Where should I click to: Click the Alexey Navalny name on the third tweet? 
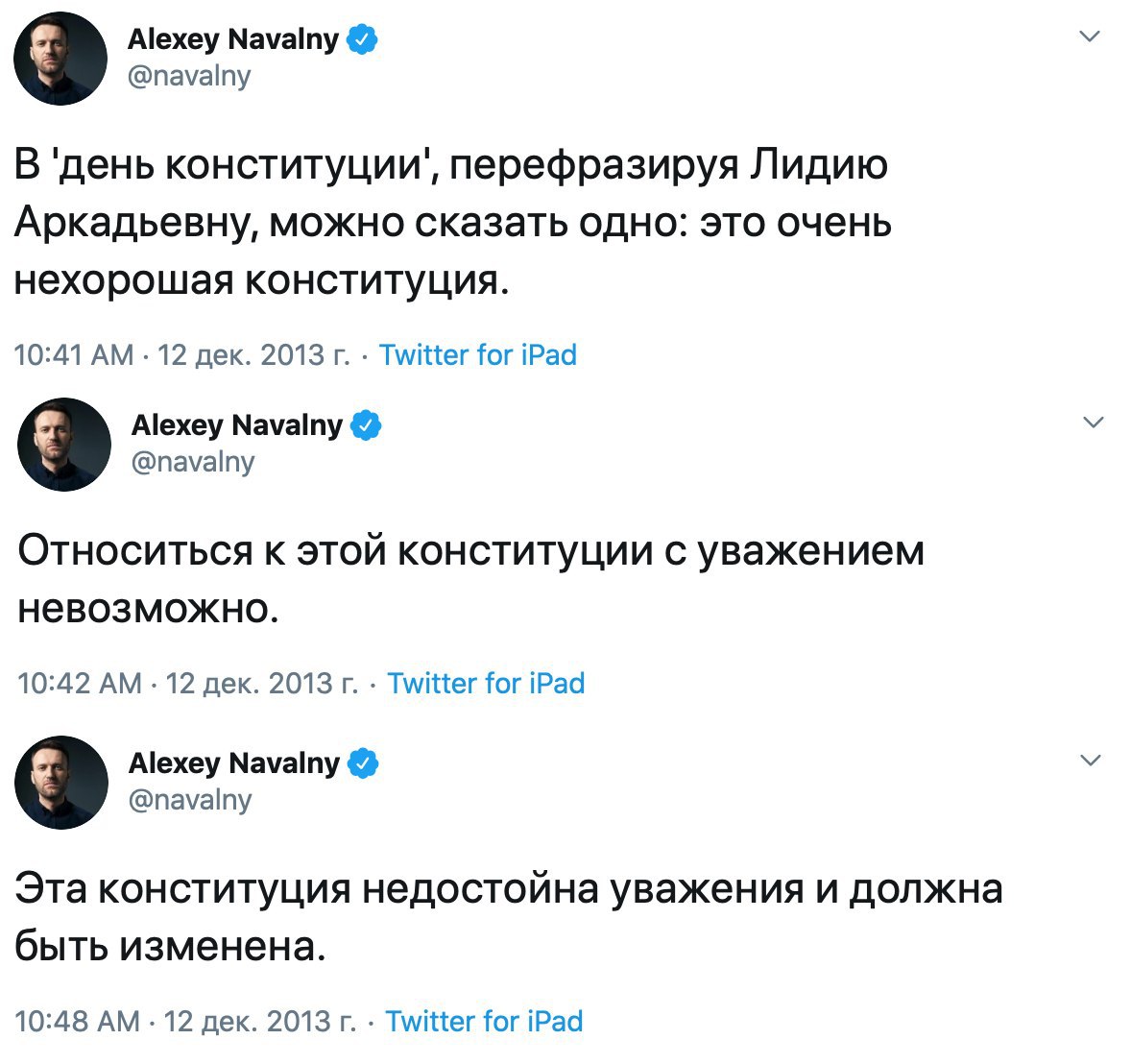click(x=234, y=763)
